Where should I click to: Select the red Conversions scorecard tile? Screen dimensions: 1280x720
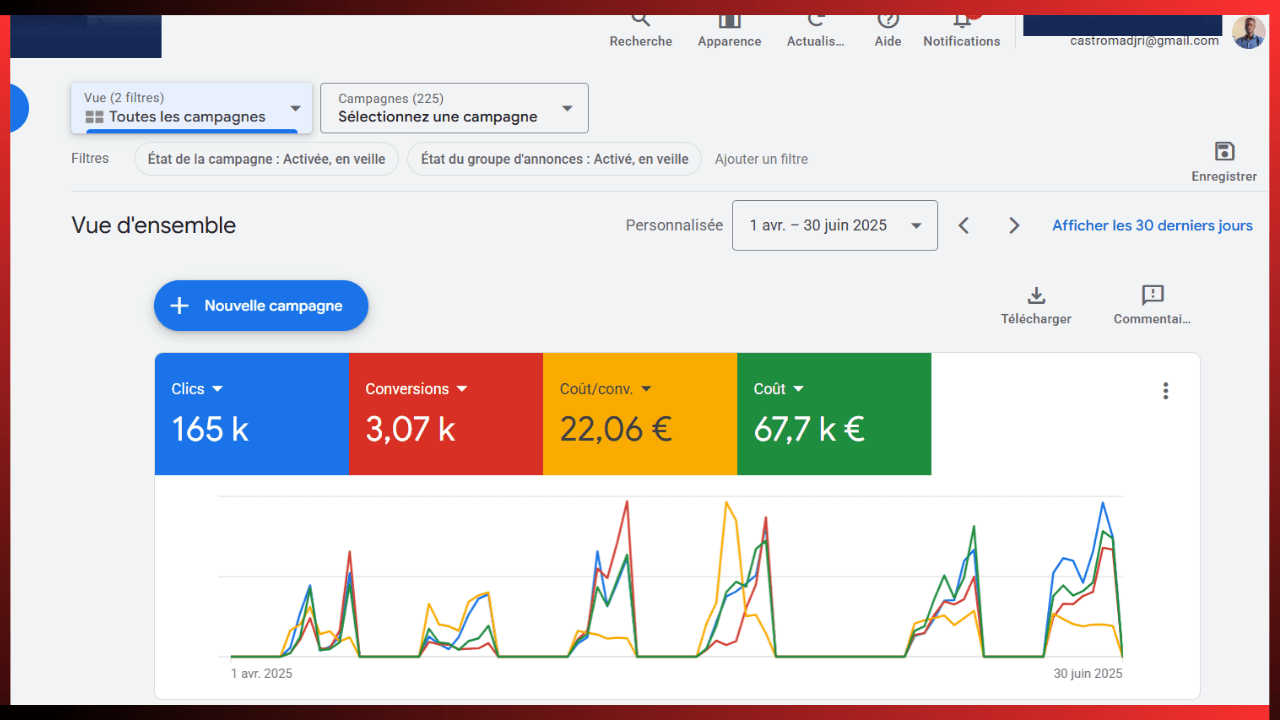click(x=446, y=414)
